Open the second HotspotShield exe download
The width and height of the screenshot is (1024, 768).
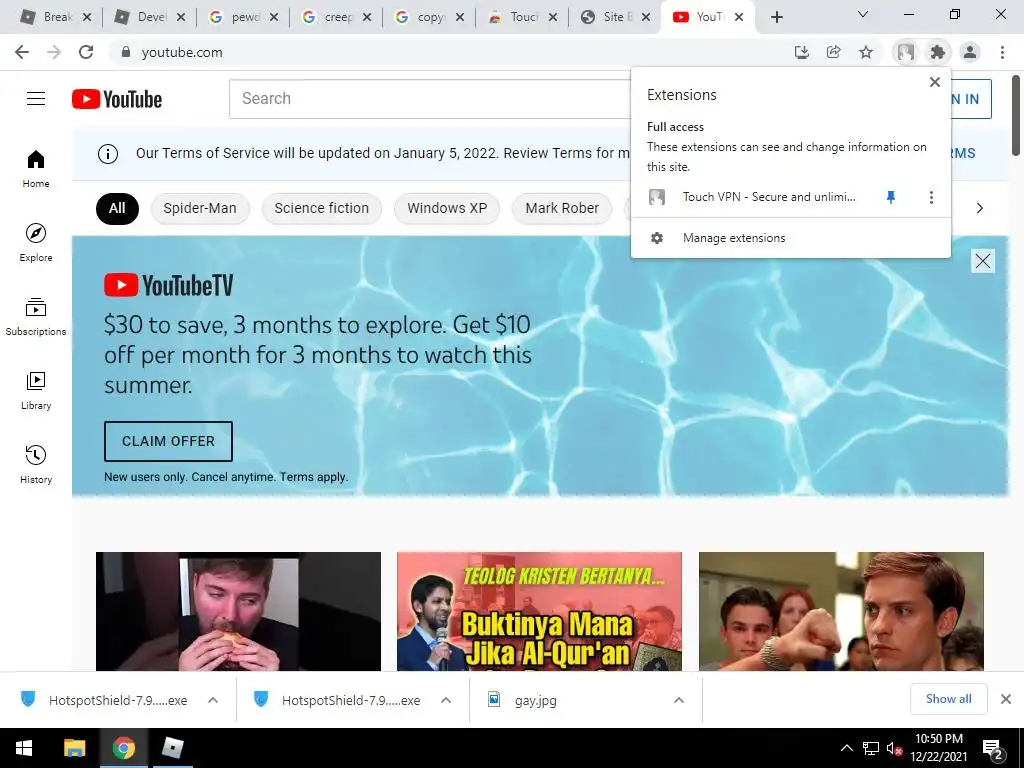tap(337, 700)
